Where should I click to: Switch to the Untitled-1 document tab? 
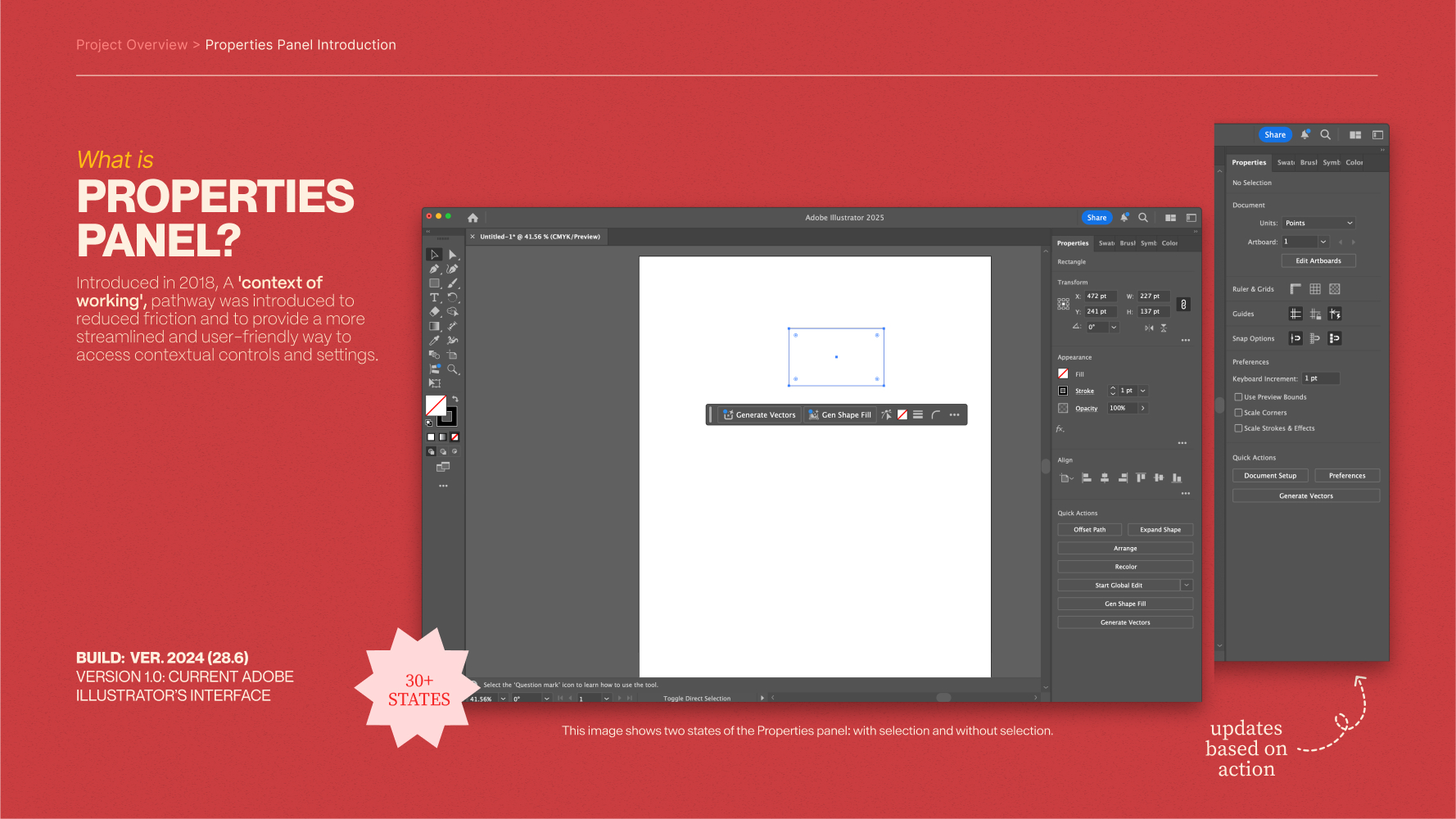[540, 237]
